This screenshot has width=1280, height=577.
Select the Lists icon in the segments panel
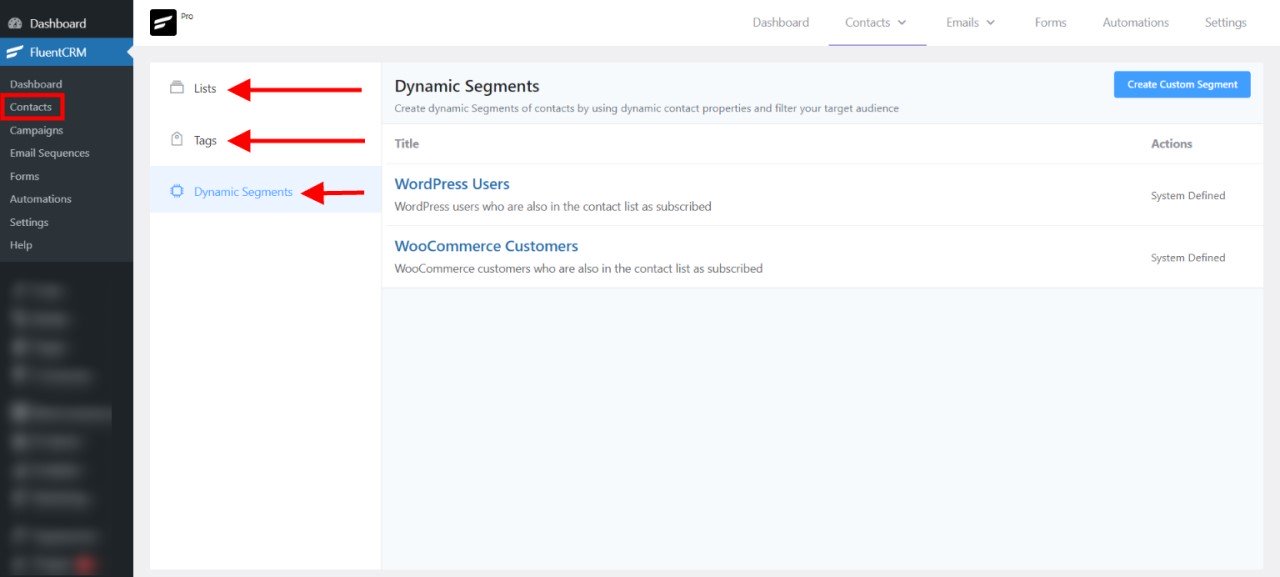[x=177, y=88]
